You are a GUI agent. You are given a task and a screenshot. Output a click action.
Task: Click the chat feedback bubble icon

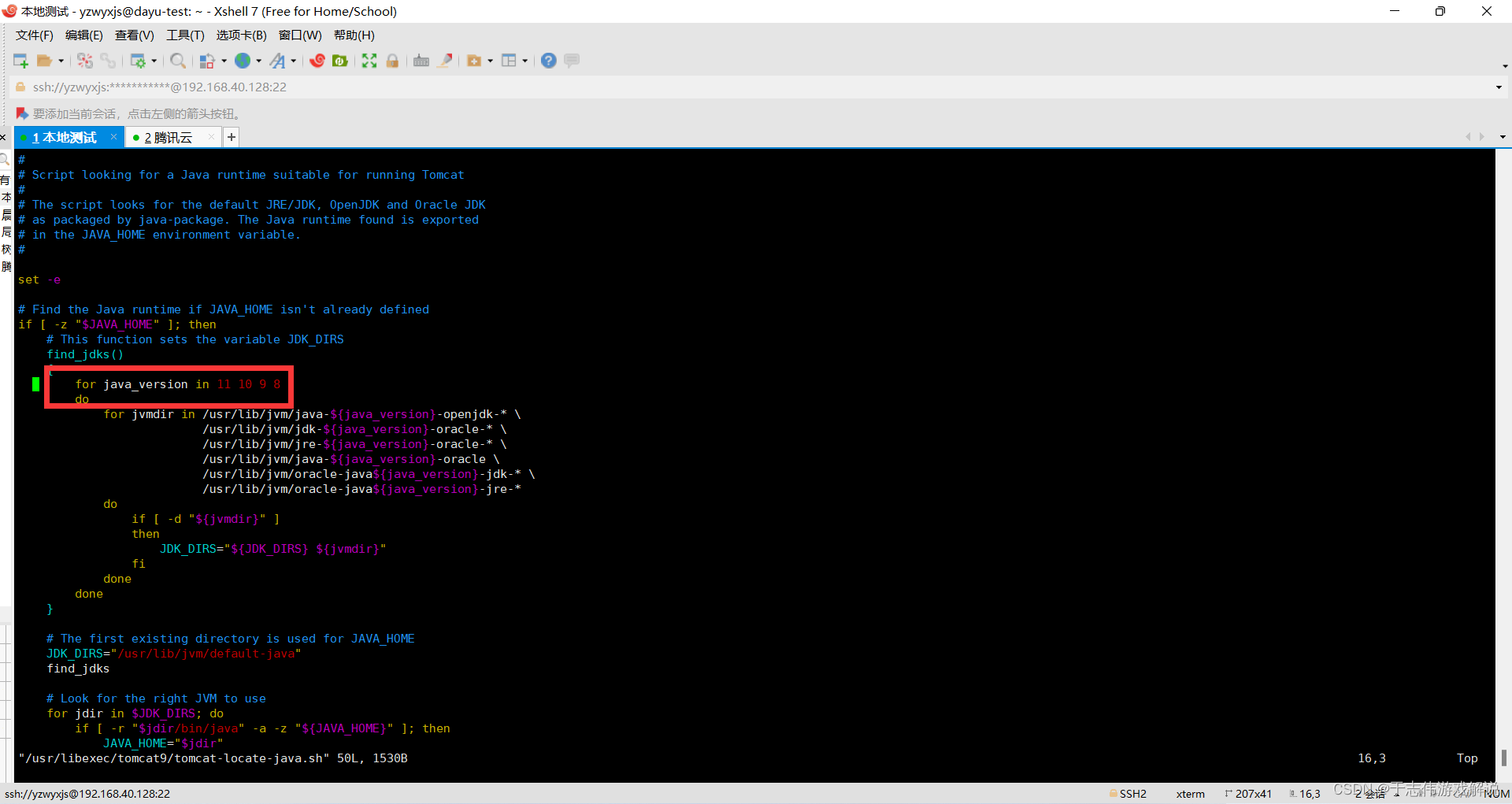tap(572, 61)
